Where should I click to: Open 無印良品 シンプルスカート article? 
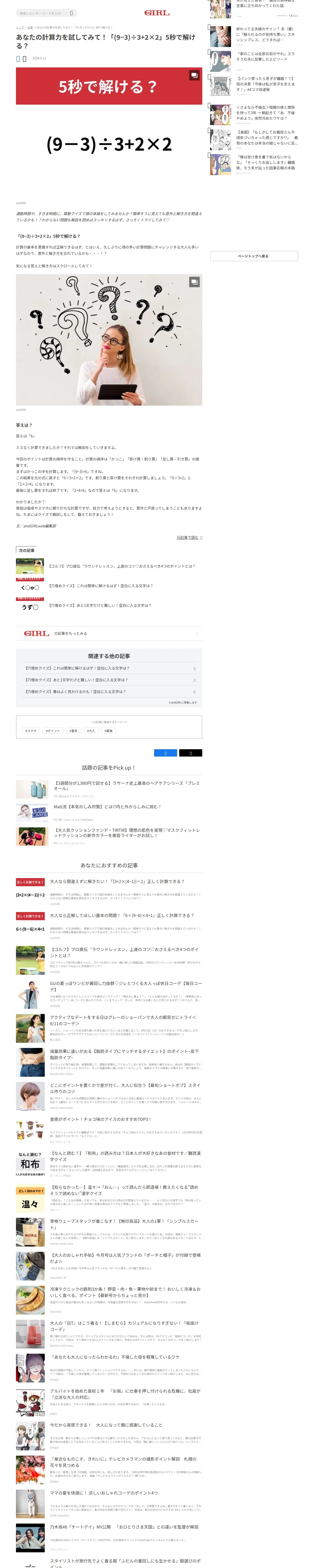click(124, 1224)
